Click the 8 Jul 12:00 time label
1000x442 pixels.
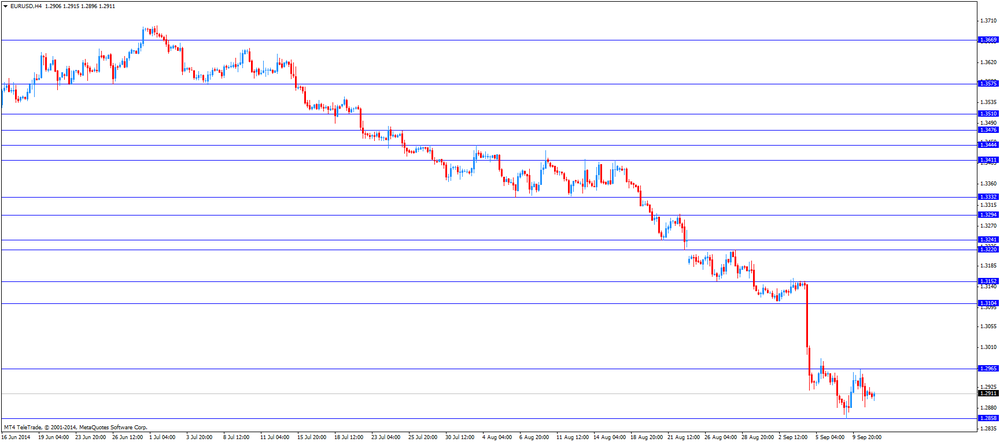click(238, 438)
